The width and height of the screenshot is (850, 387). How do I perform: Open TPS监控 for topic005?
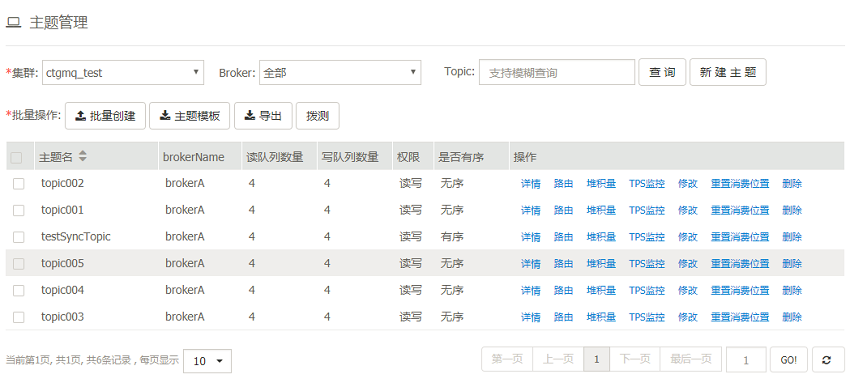point(647,264)
